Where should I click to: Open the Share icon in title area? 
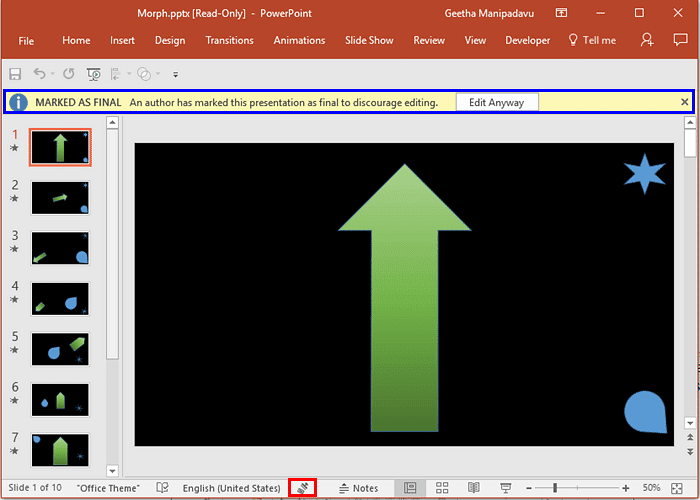(x=648, y=40)
